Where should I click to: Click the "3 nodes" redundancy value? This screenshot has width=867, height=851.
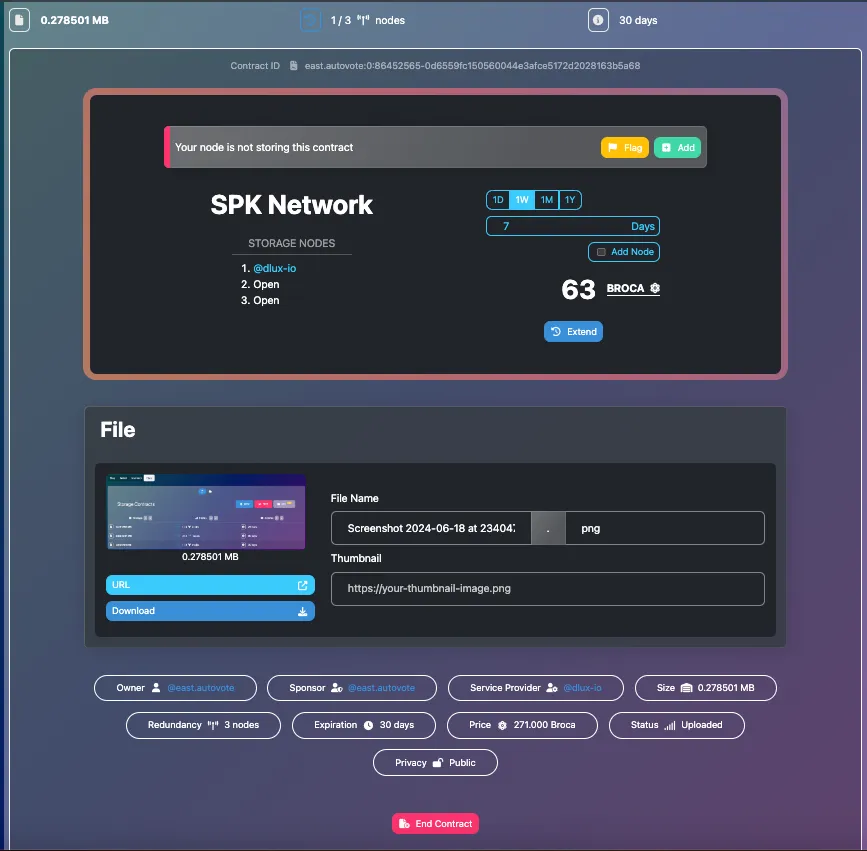point(242,725)
